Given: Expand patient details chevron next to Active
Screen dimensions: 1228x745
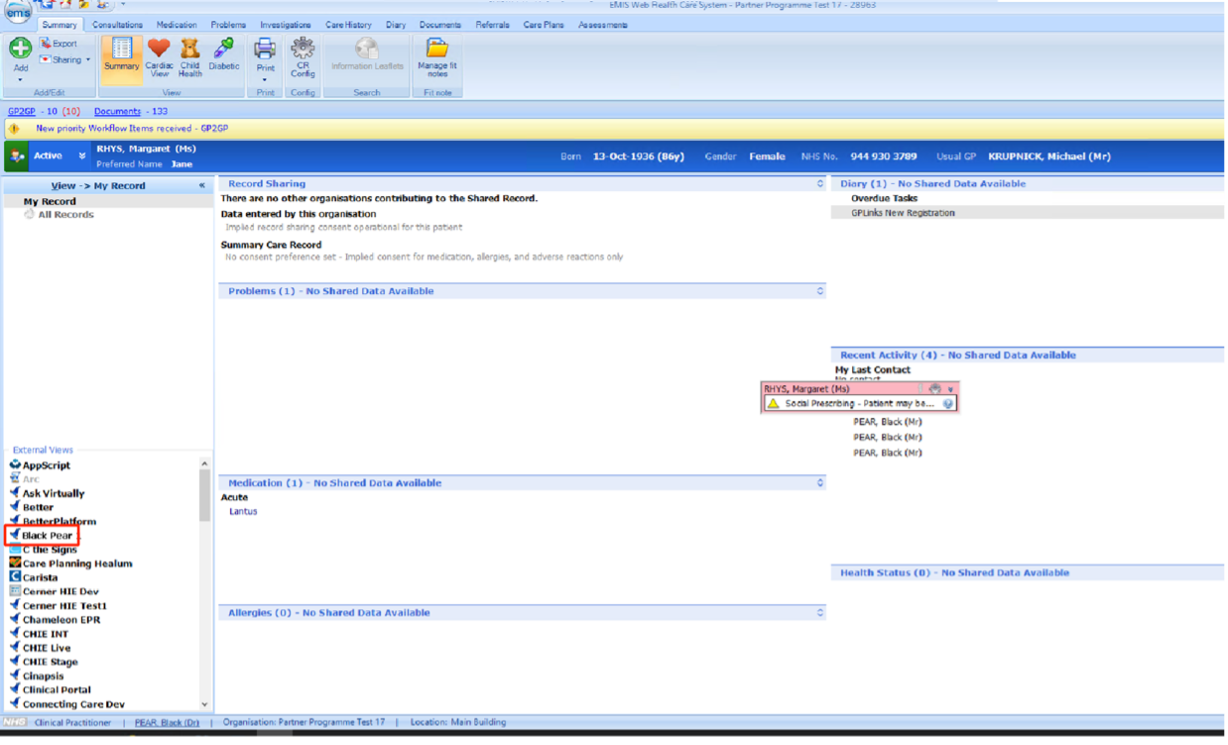Looking at the screenshot, I should [x=82, y=156].
